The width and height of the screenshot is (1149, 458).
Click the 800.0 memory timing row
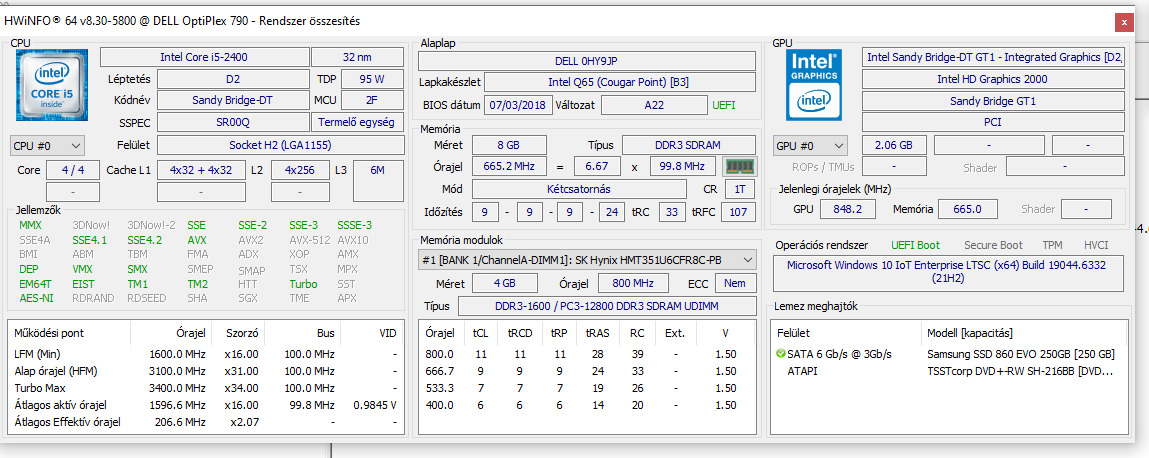(x=587, y=354)
